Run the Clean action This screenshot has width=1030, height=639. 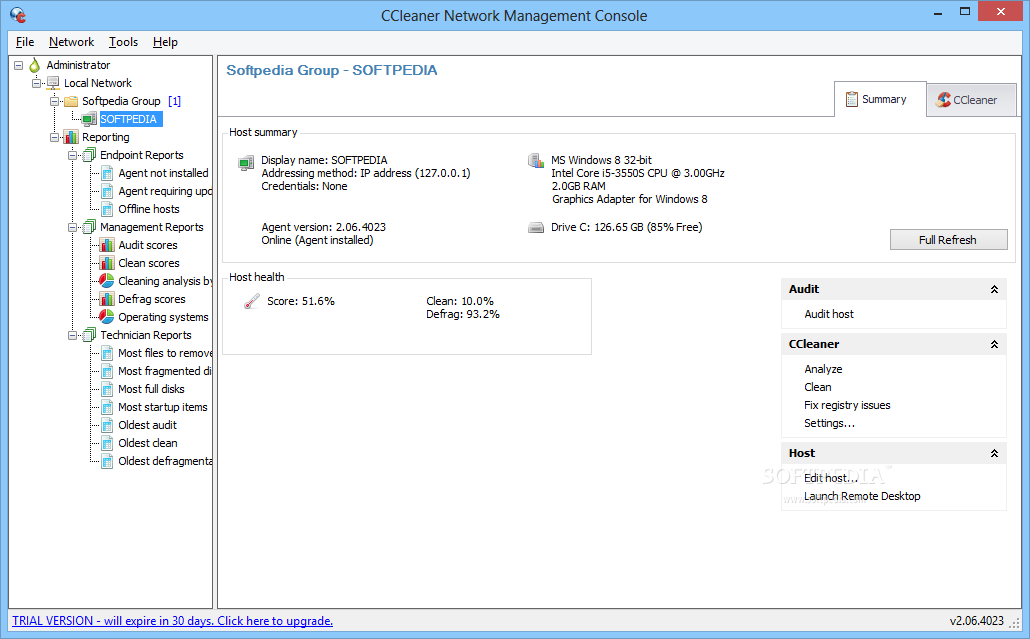[818, 387]
